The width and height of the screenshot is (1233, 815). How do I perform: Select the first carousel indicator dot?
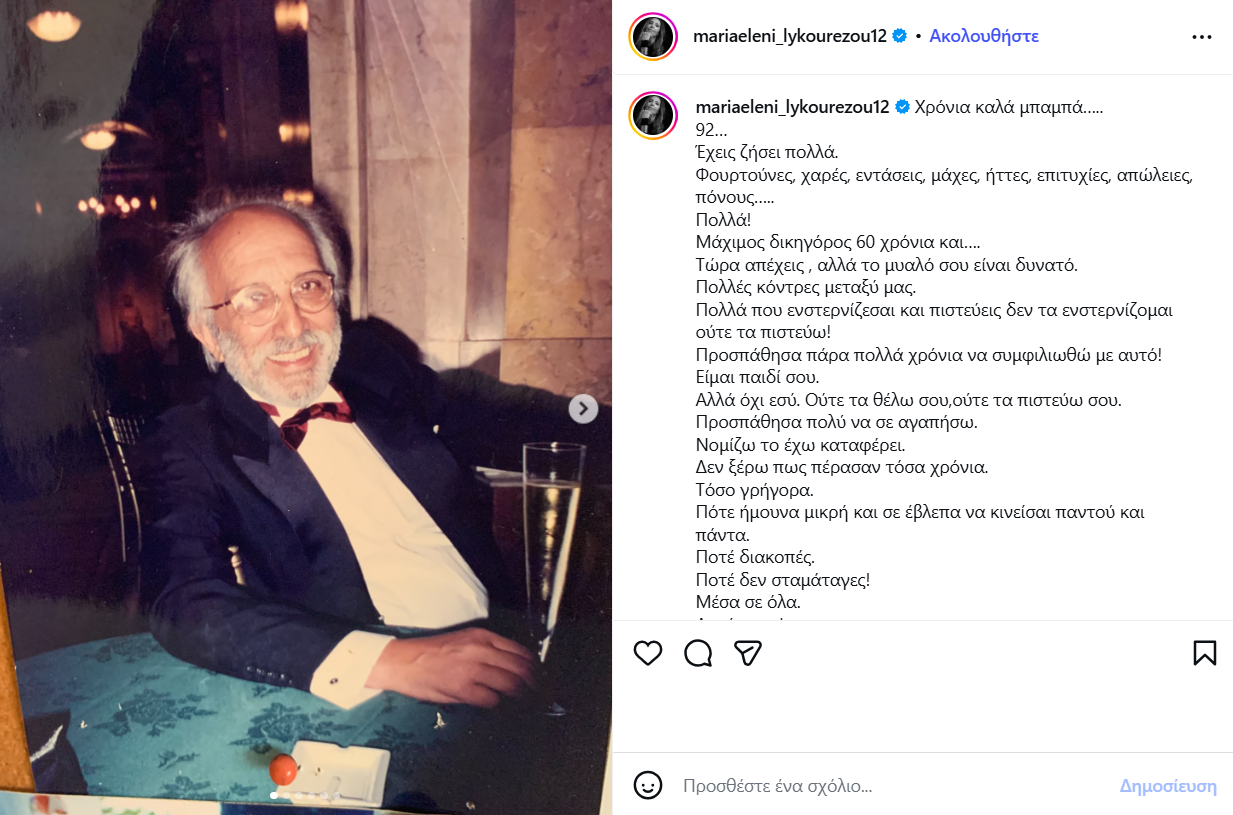tap(275, 796)
